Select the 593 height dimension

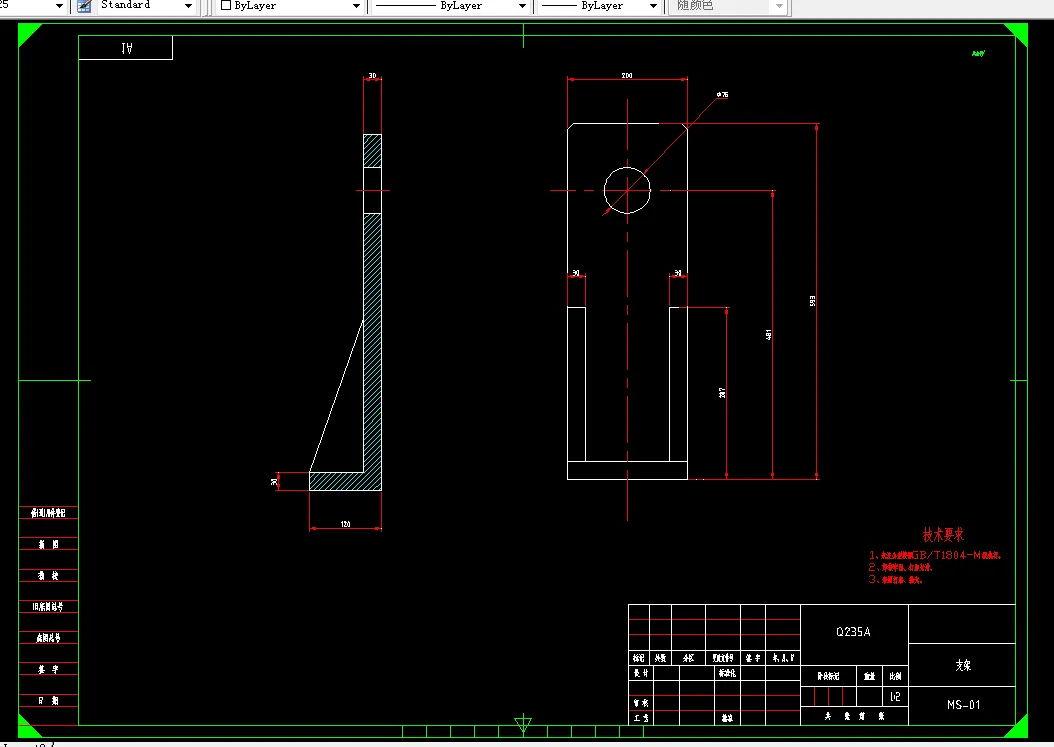pos(813,301)
